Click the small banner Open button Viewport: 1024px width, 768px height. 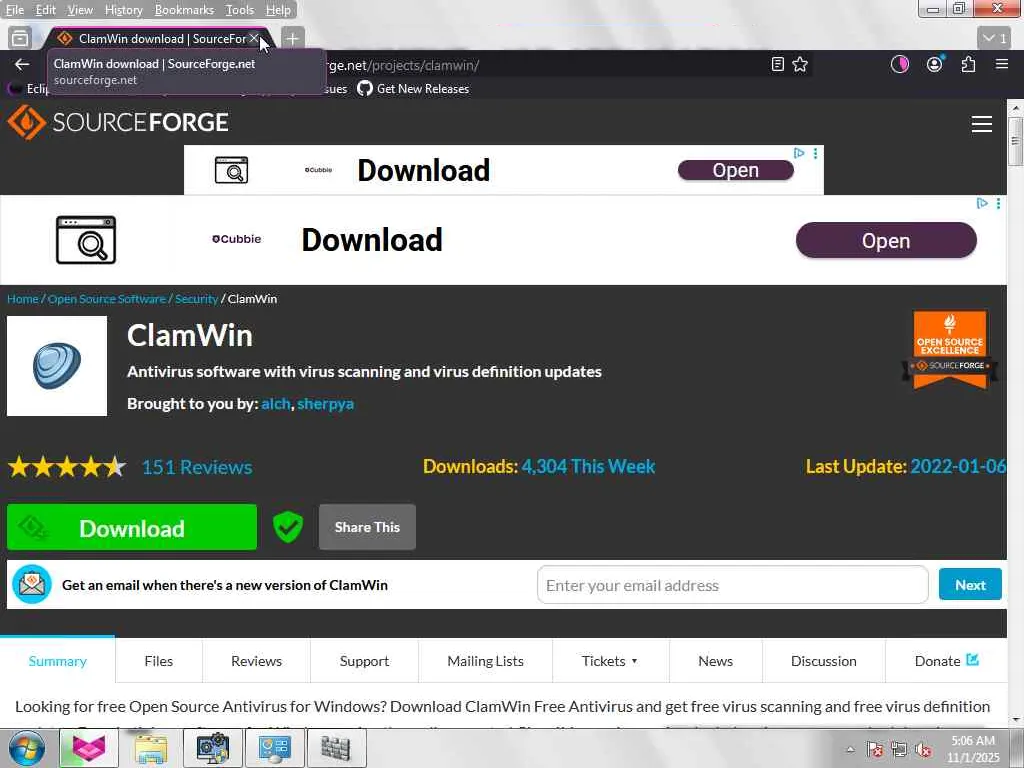(x=735, y=170)
